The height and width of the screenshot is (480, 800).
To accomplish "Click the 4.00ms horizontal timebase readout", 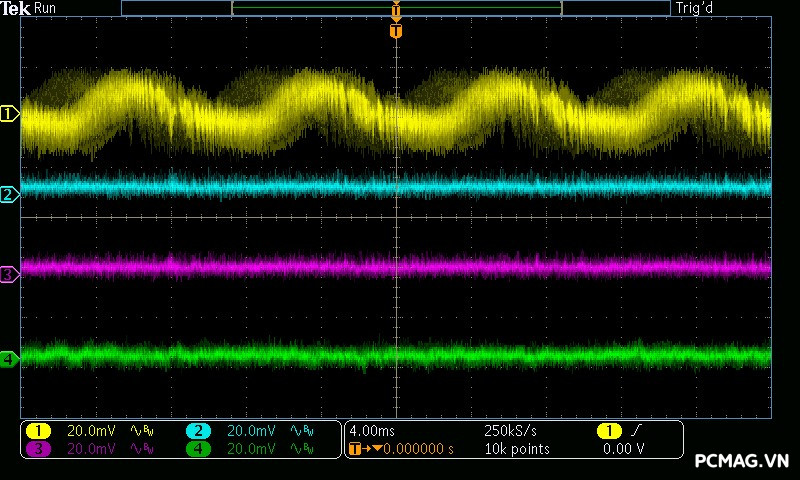I will 371,431.
